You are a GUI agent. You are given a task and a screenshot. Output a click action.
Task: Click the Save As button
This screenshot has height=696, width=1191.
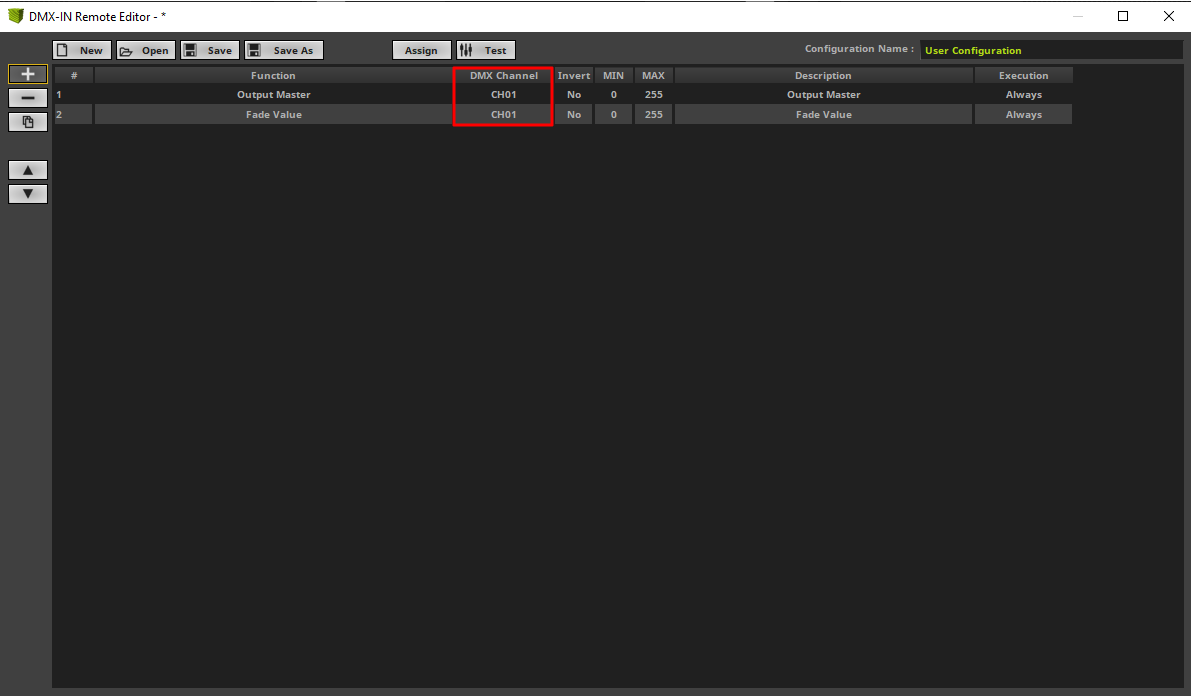284,50
